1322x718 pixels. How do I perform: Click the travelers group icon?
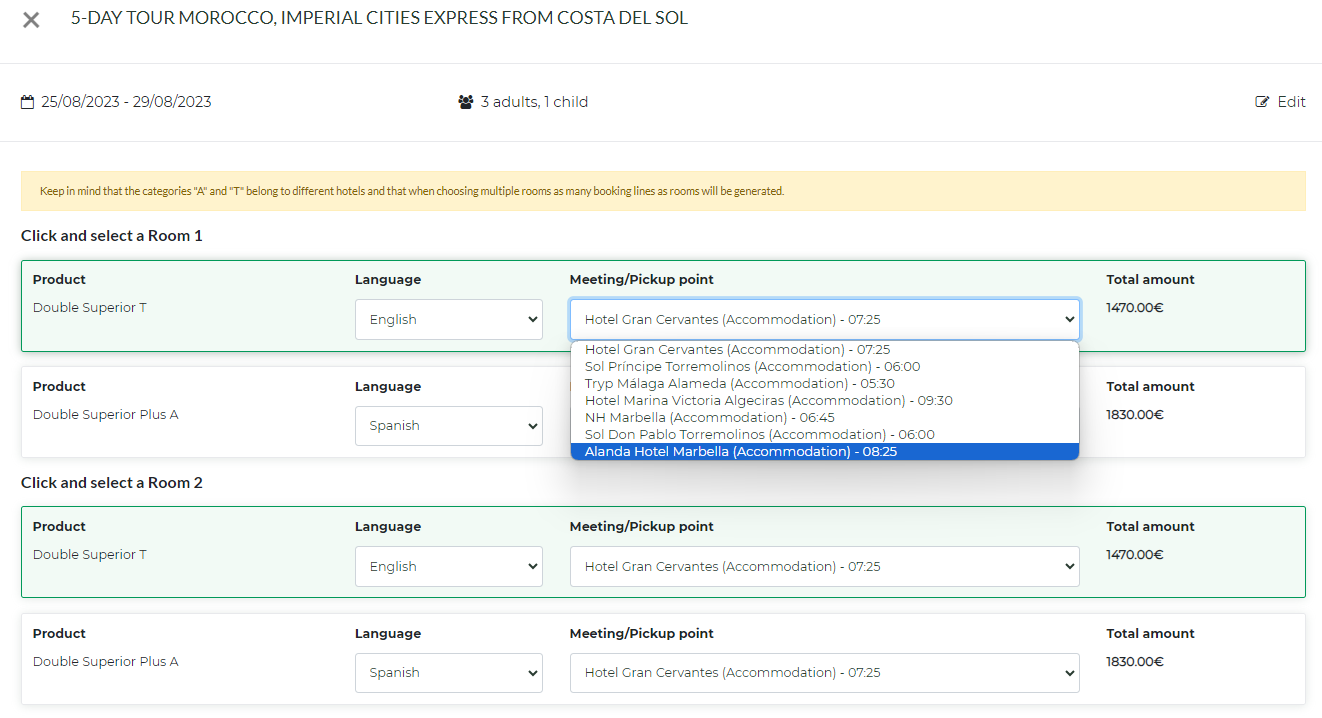click(x=465, y=102)
